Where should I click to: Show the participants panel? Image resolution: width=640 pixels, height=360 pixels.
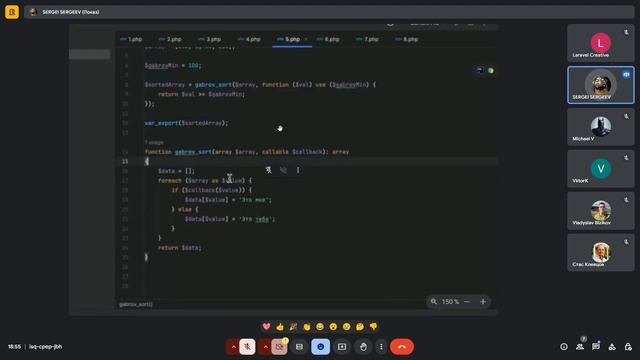coord(580,347)
